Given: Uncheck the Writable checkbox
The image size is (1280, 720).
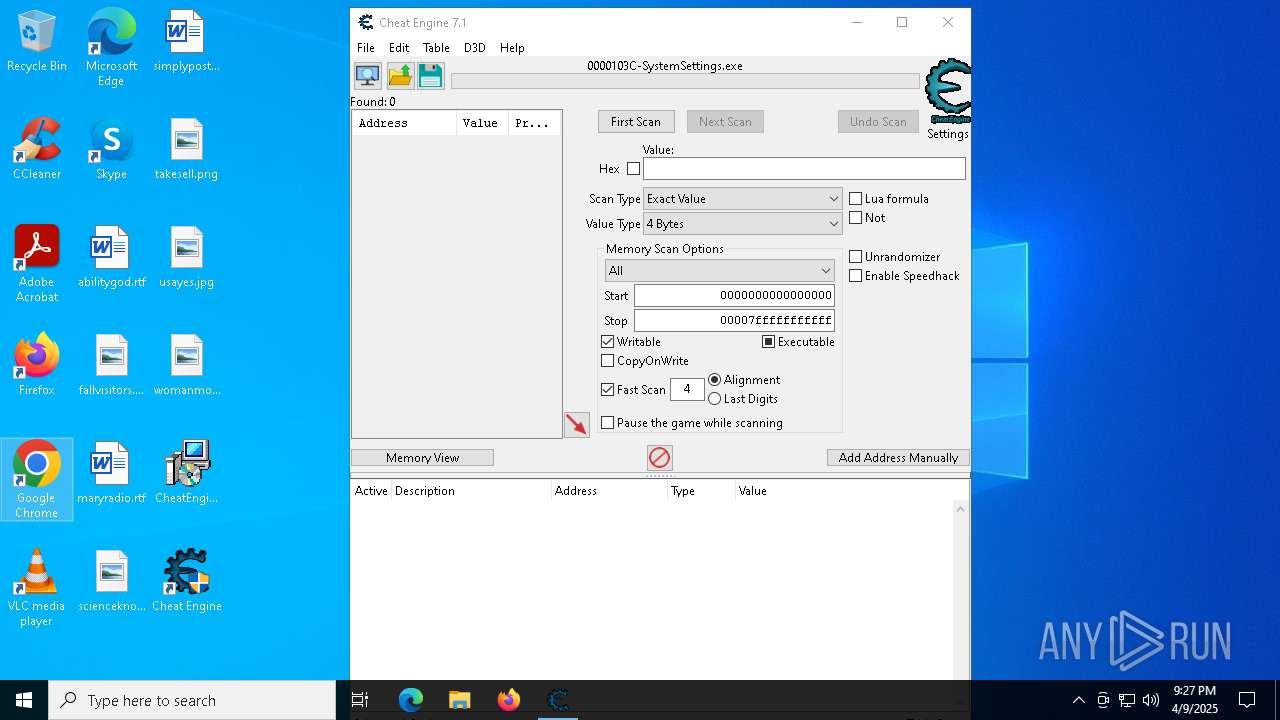Looking at the screenshot, I should [x=607, y=342].
